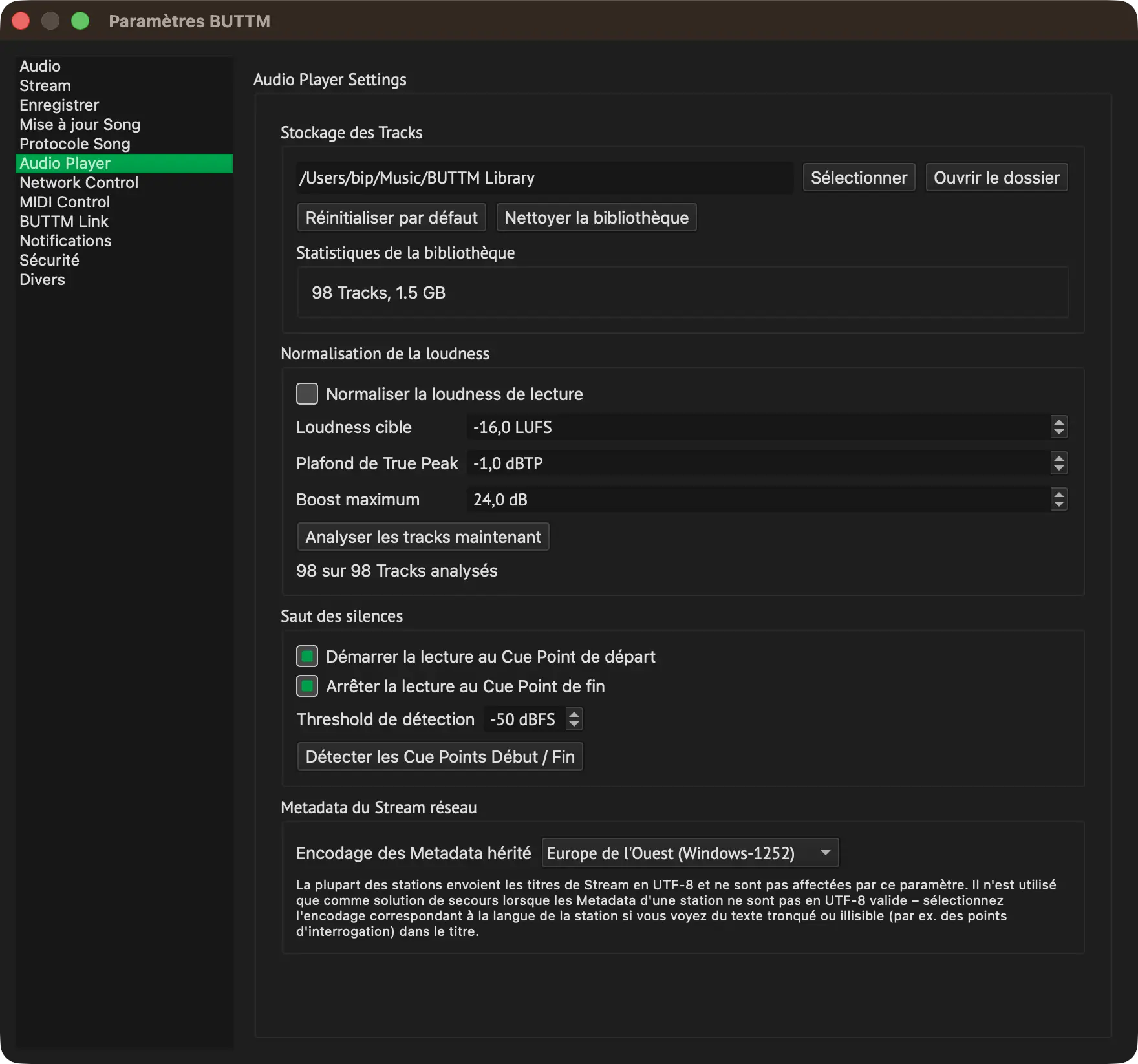Click Analyser les tracks maintenant
This screenshot has width=1138, height=1064.
tap(423, 537)
